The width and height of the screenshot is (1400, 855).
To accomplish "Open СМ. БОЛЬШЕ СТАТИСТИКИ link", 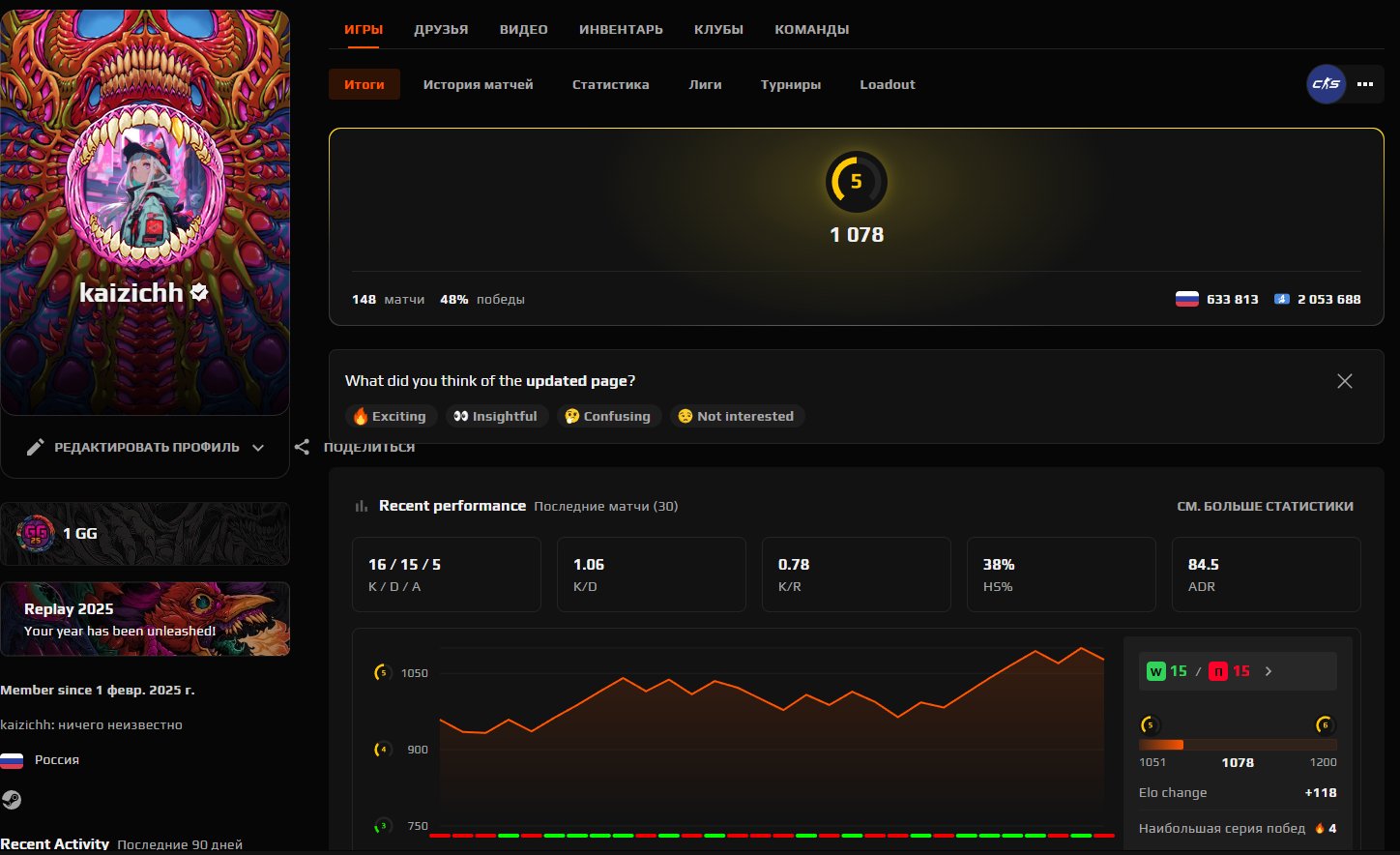I will [x=1266, y=506].
